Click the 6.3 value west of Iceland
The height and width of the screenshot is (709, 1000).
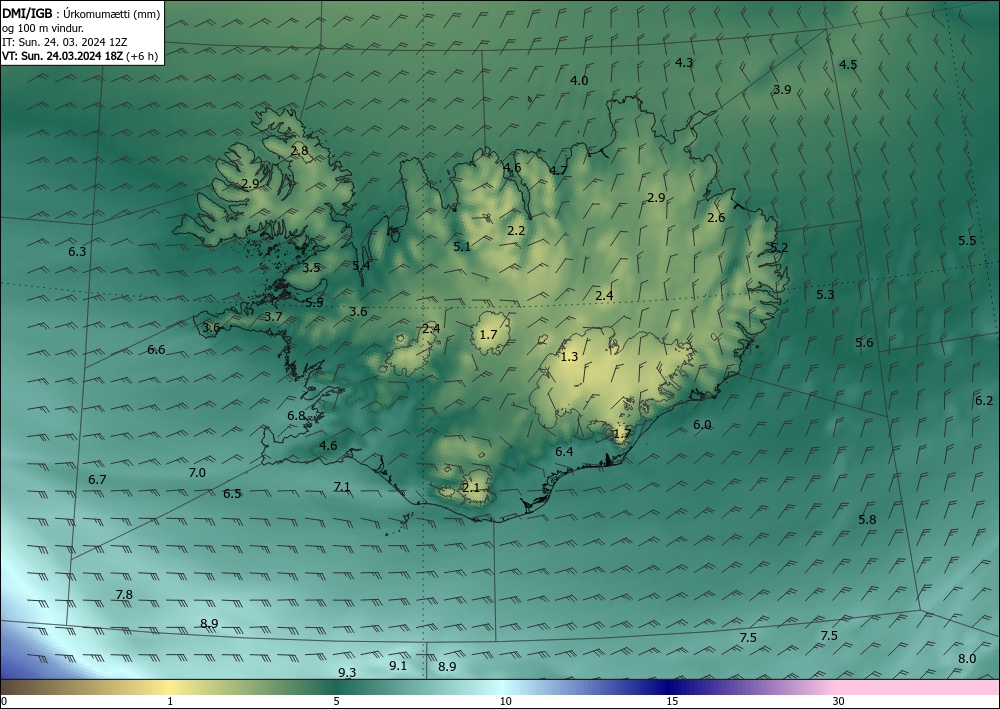pyautogui.click(x=77, y=252)
